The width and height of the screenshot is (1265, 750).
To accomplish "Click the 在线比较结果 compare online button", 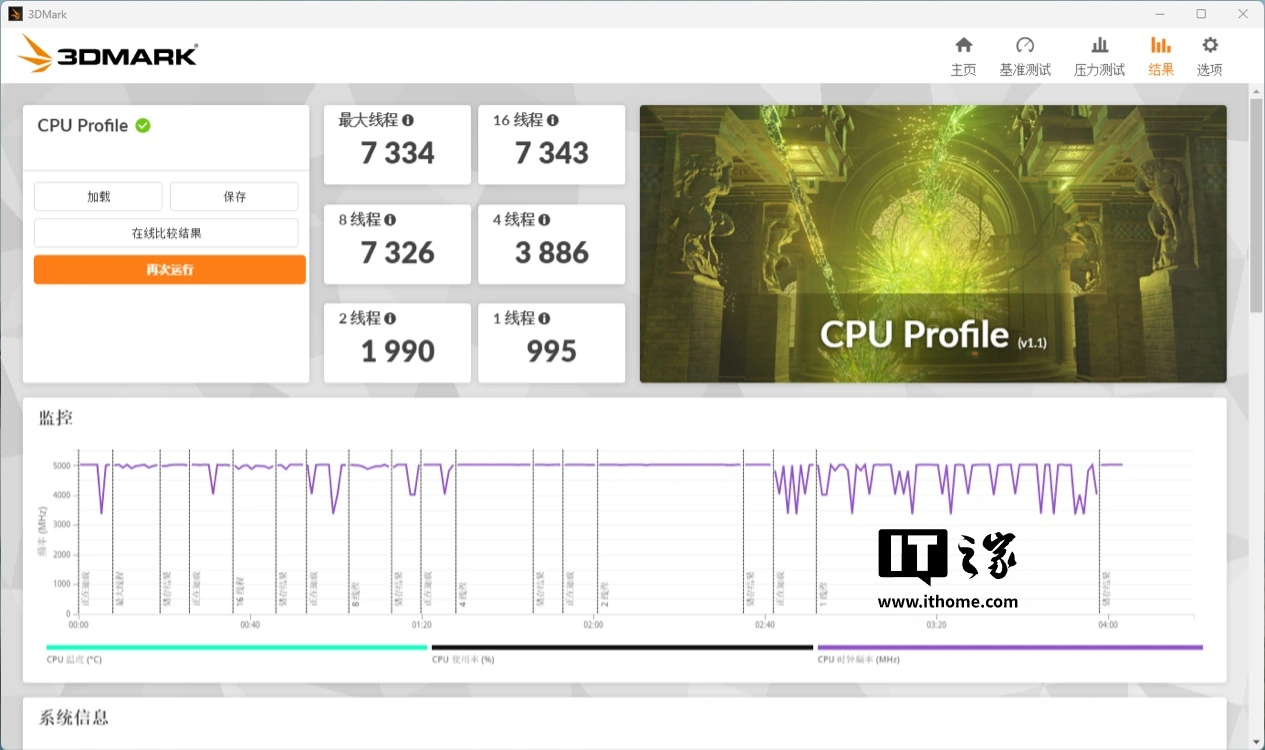I will coord(166,233).
